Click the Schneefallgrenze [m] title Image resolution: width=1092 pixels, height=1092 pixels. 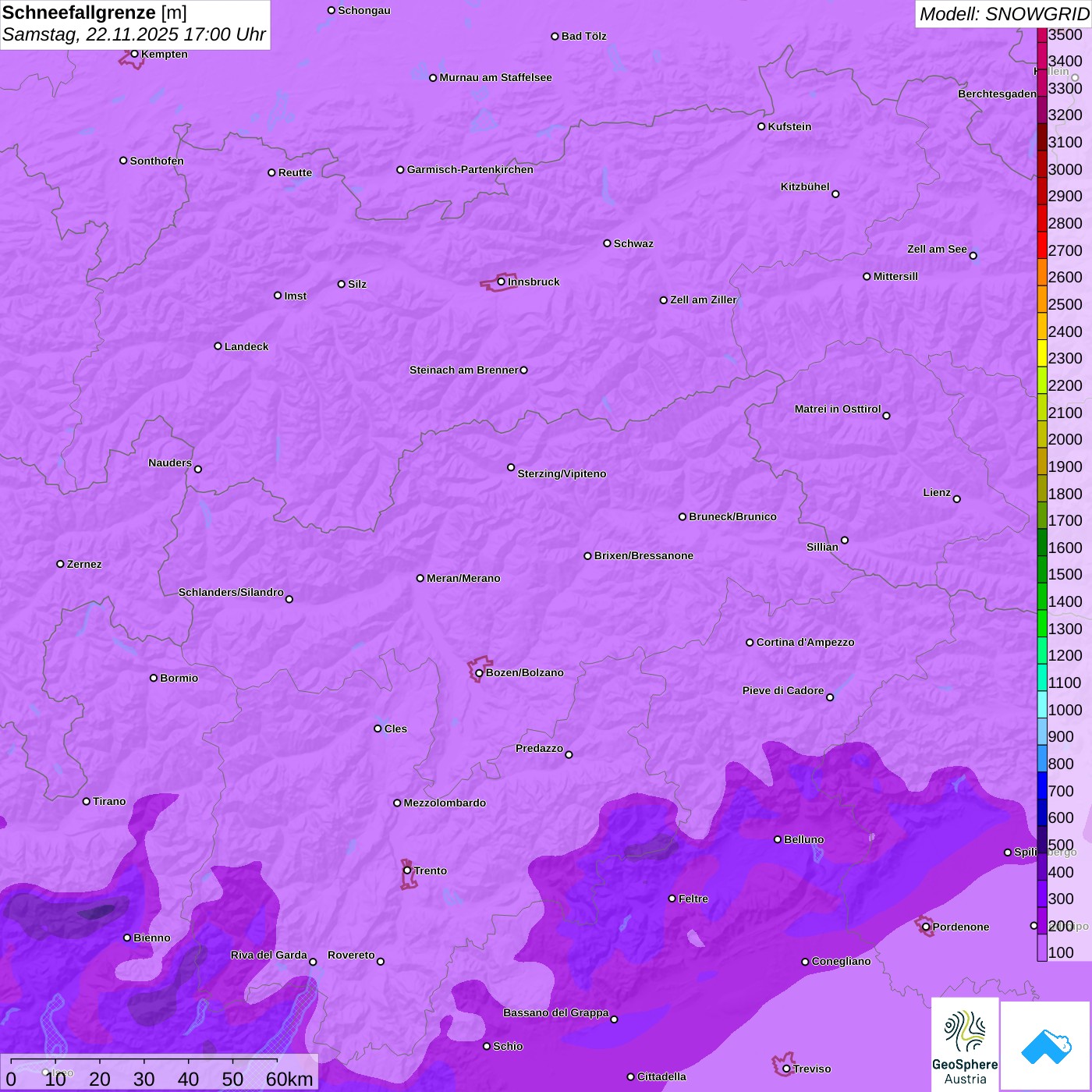tap(95, 12)
